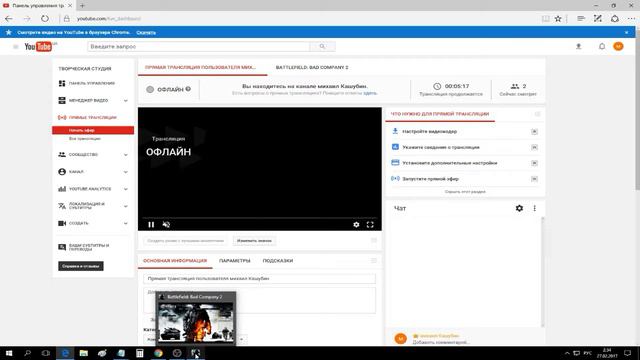Expand Менеджер видео chevron

[x=126, y=100]
